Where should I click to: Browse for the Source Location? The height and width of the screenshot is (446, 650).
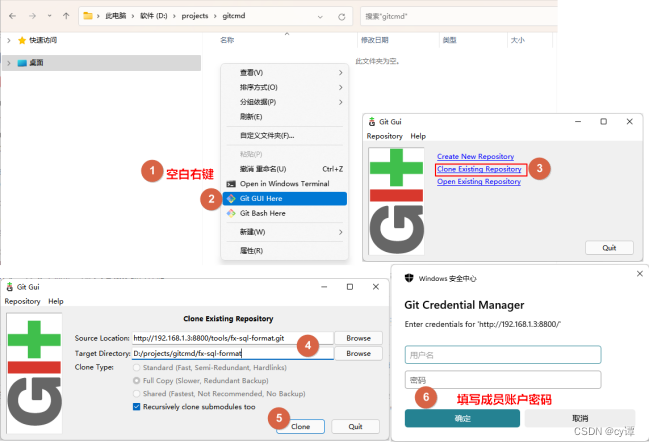(358, 338)
